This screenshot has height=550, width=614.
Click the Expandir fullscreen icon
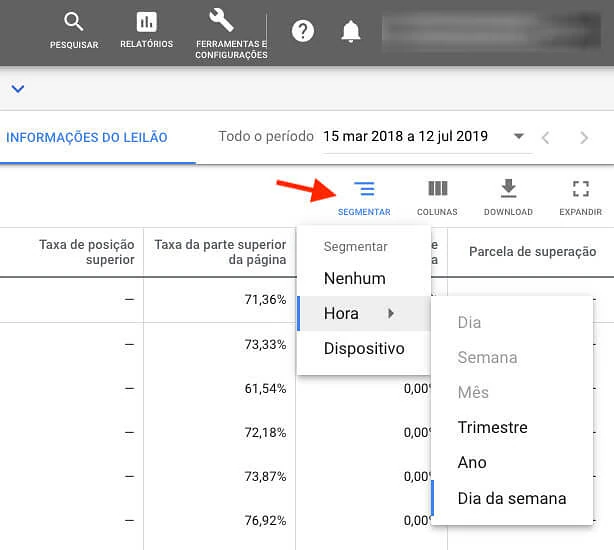point(581,189)
